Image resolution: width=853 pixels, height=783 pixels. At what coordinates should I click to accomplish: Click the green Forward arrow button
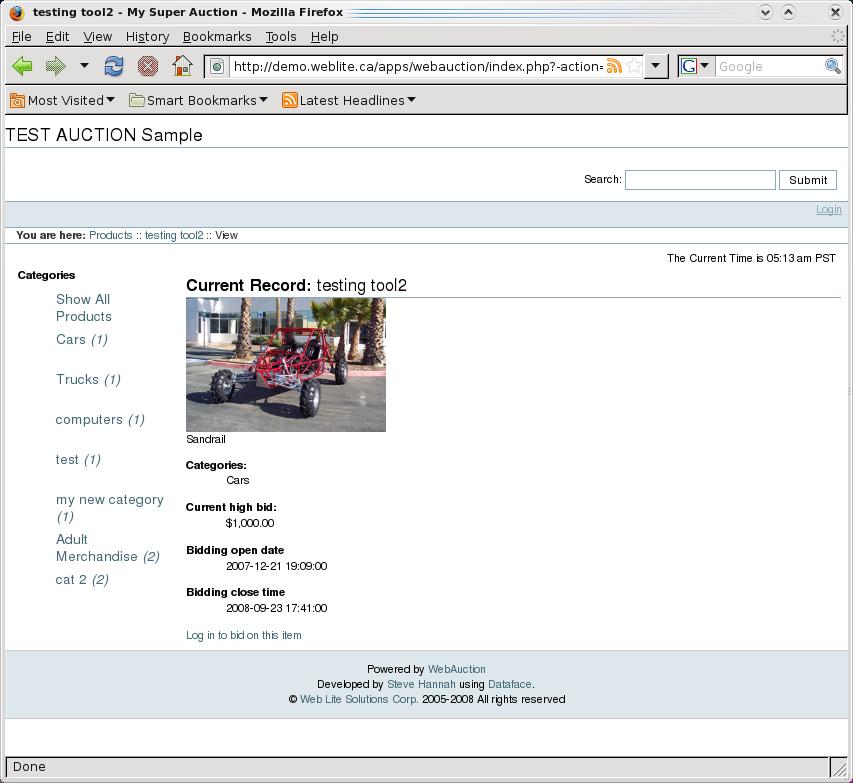click(55, 66)
